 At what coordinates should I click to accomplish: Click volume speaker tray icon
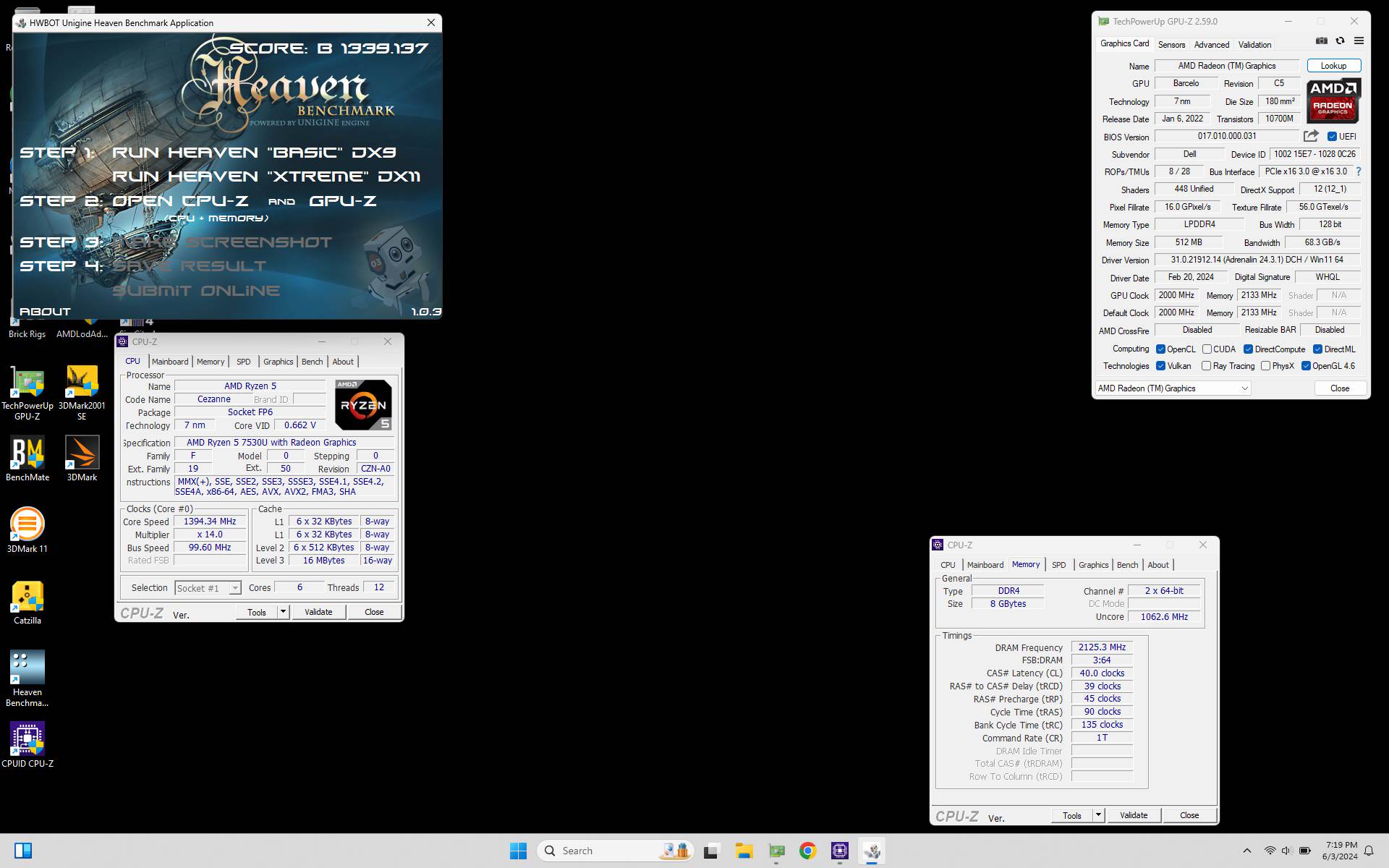pyautogui.click(x=1286, y=851)
